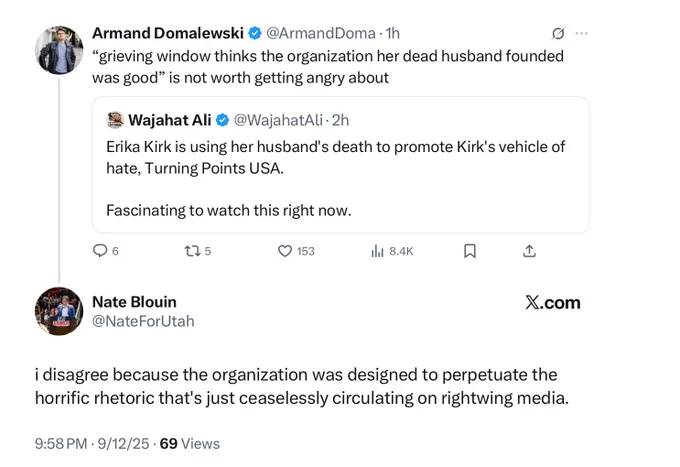
Task: Click Wajahat Ali's verified badge
Action: point(222,120)
